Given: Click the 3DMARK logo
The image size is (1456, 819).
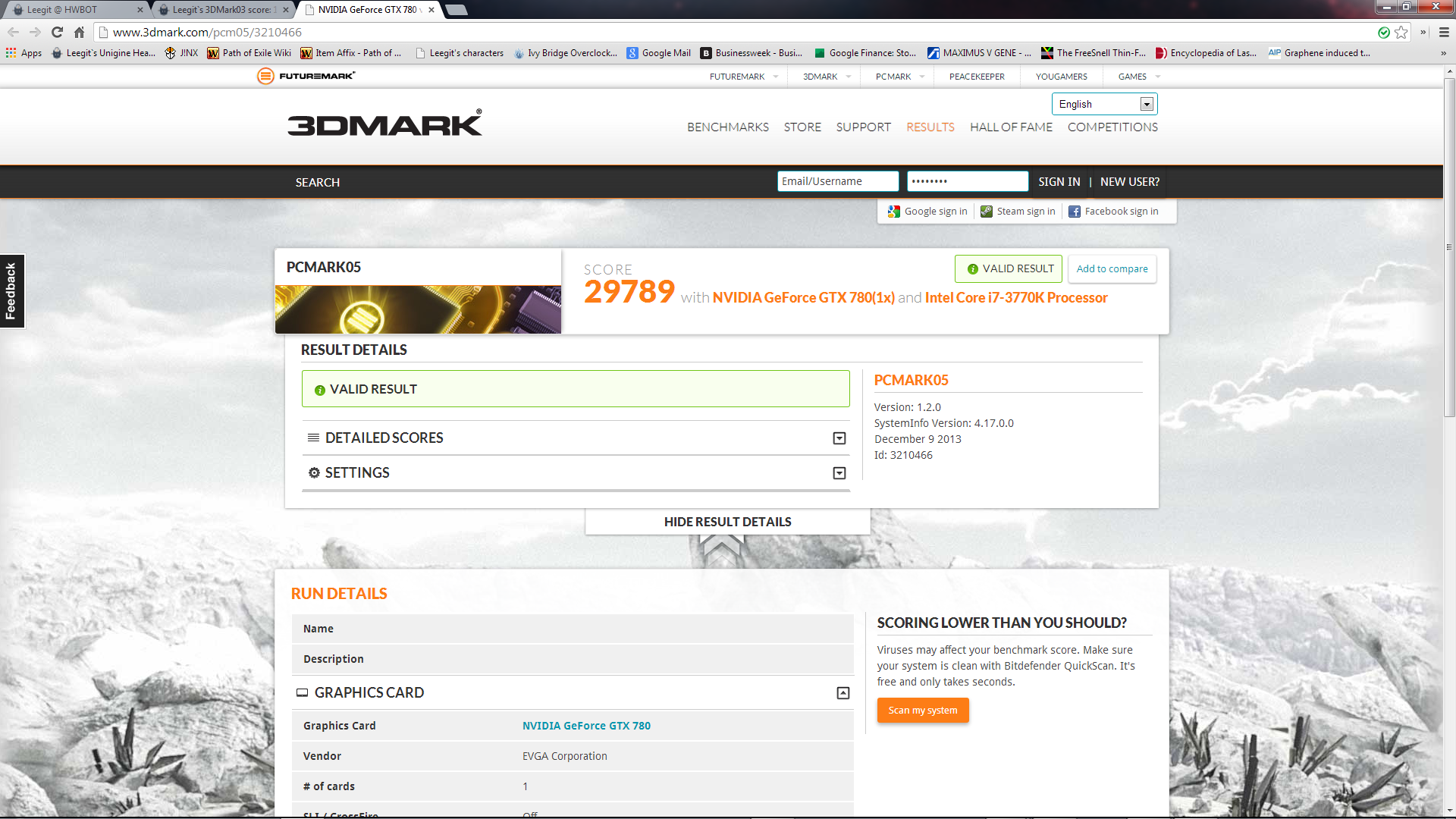Looking at the screenshot, I should [384, 123].
